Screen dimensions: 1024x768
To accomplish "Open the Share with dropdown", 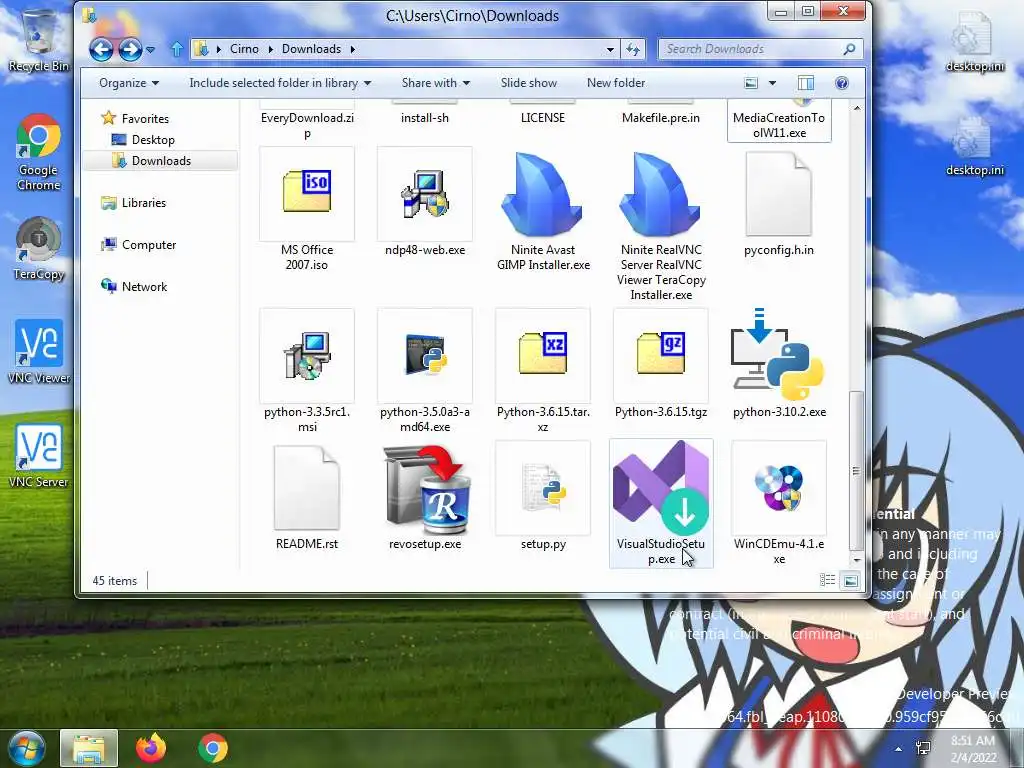I will tap(436, 83).
